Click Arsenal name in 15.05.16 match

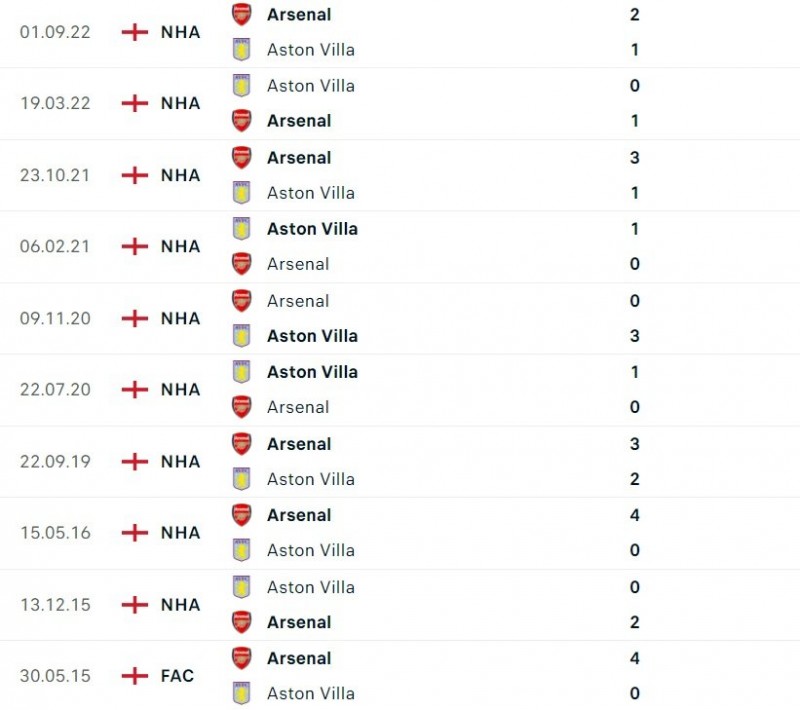(x=298, y=515)
